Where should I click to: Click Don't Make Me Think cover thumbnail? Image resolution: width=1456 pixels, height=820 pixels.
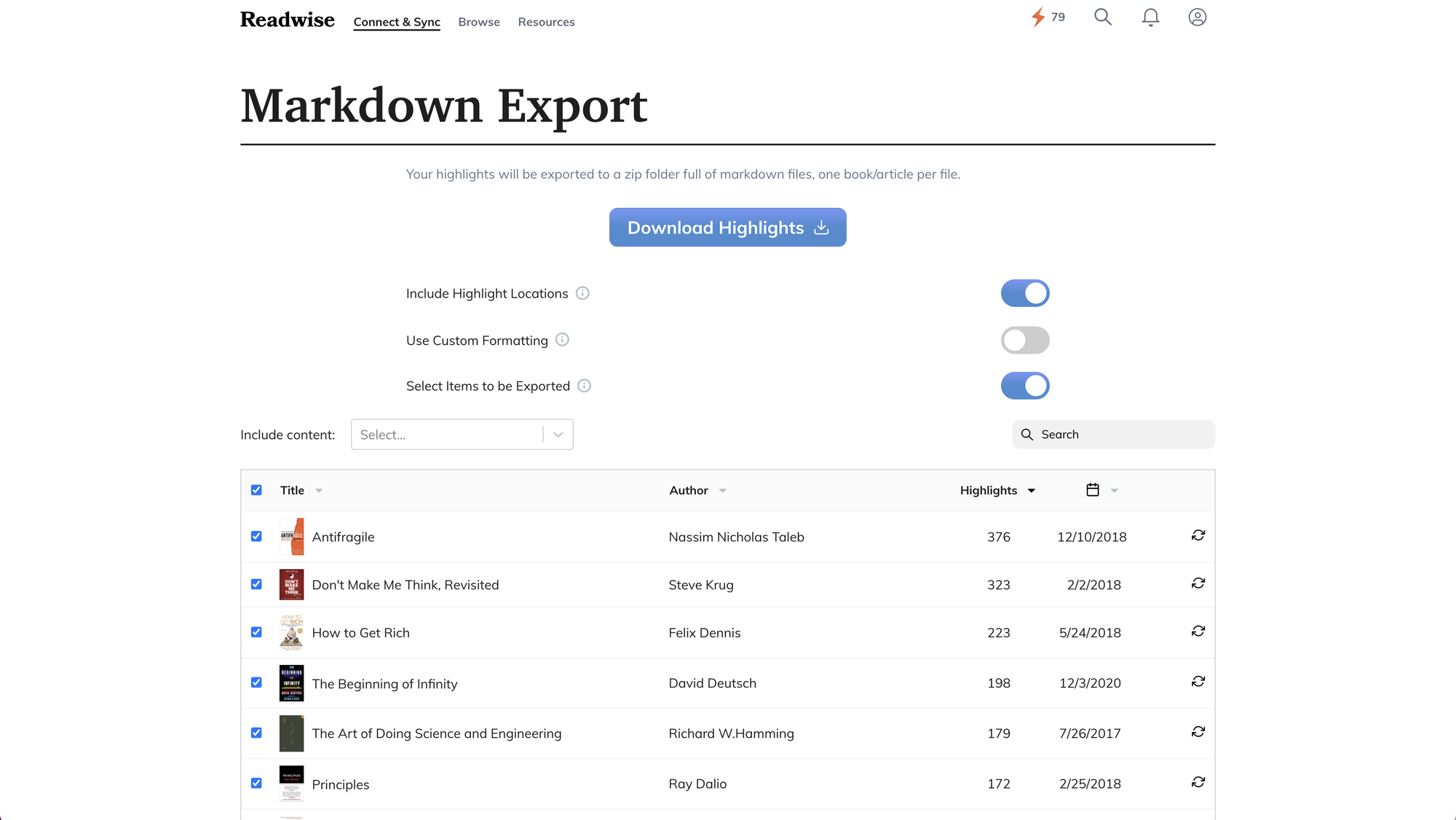[292, 584]
